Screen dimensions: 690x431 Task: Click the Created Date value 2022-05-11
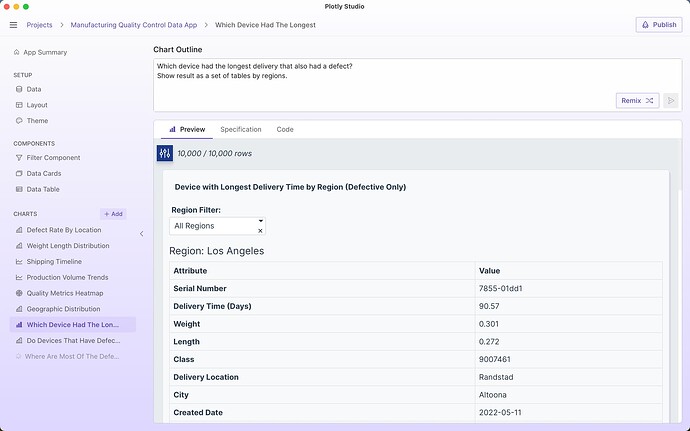pos(500,413)
